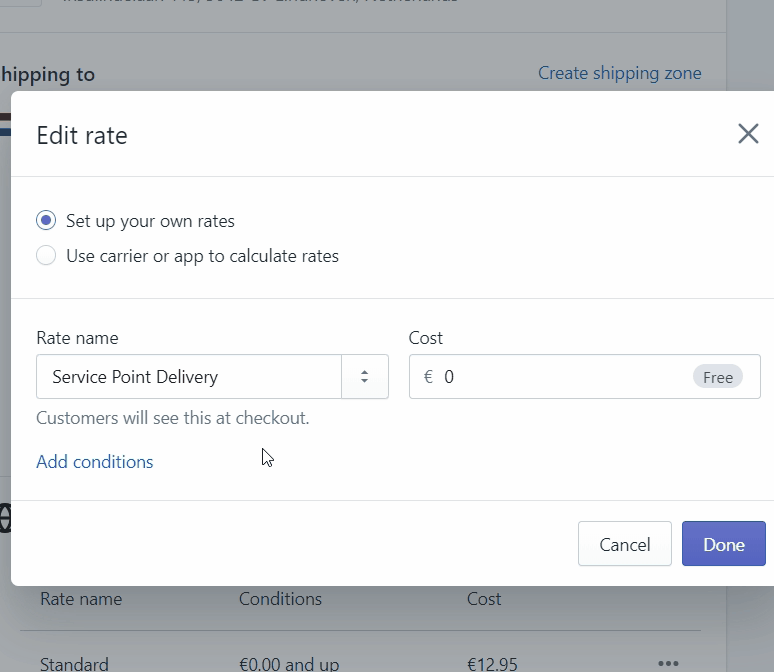The image size is (774, 672).
Task: Open the rate name suggestions dropdown
Action: [365, 377]
